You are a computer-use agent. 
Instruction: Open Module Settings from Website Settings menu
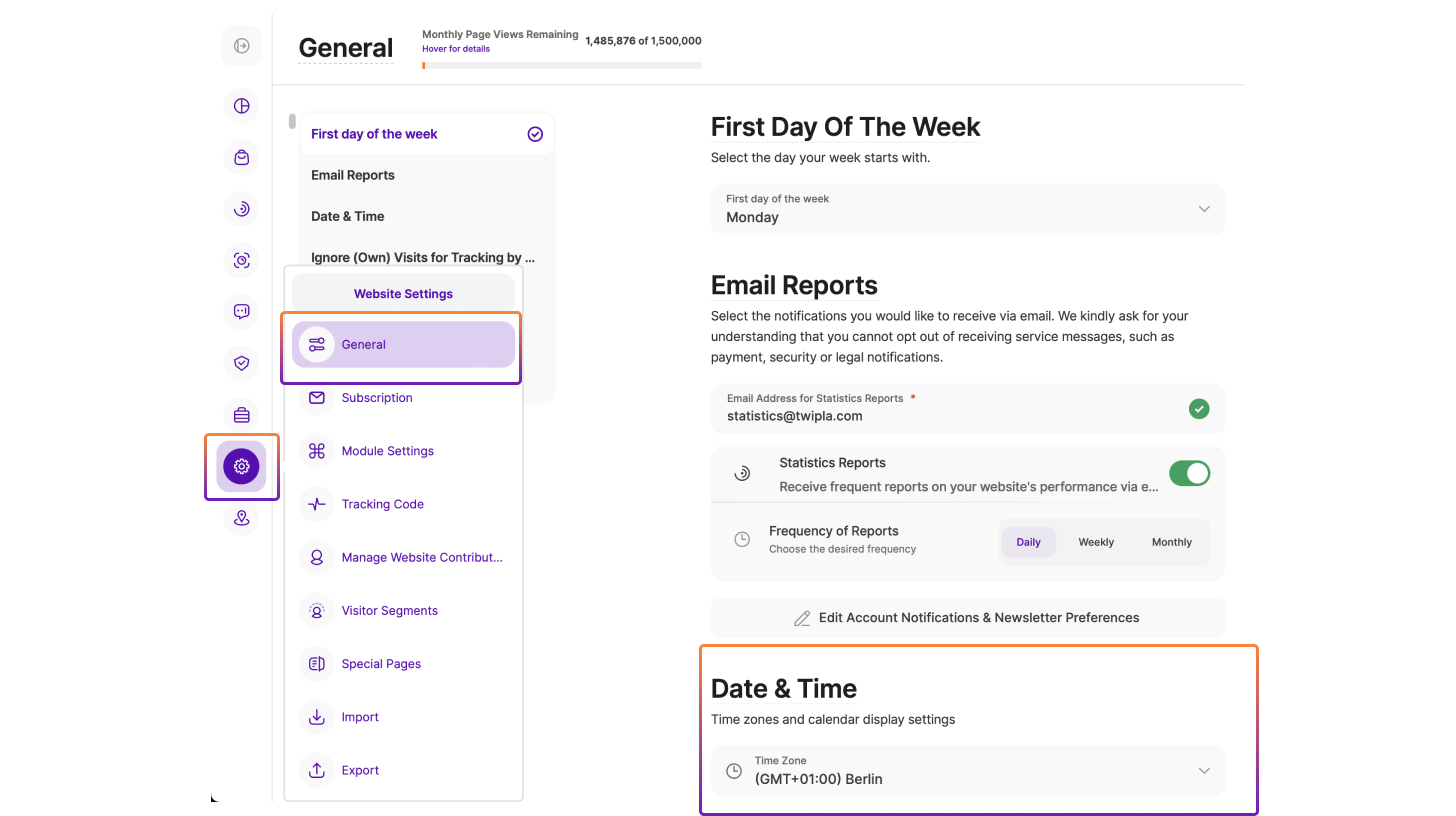[387, 451]
